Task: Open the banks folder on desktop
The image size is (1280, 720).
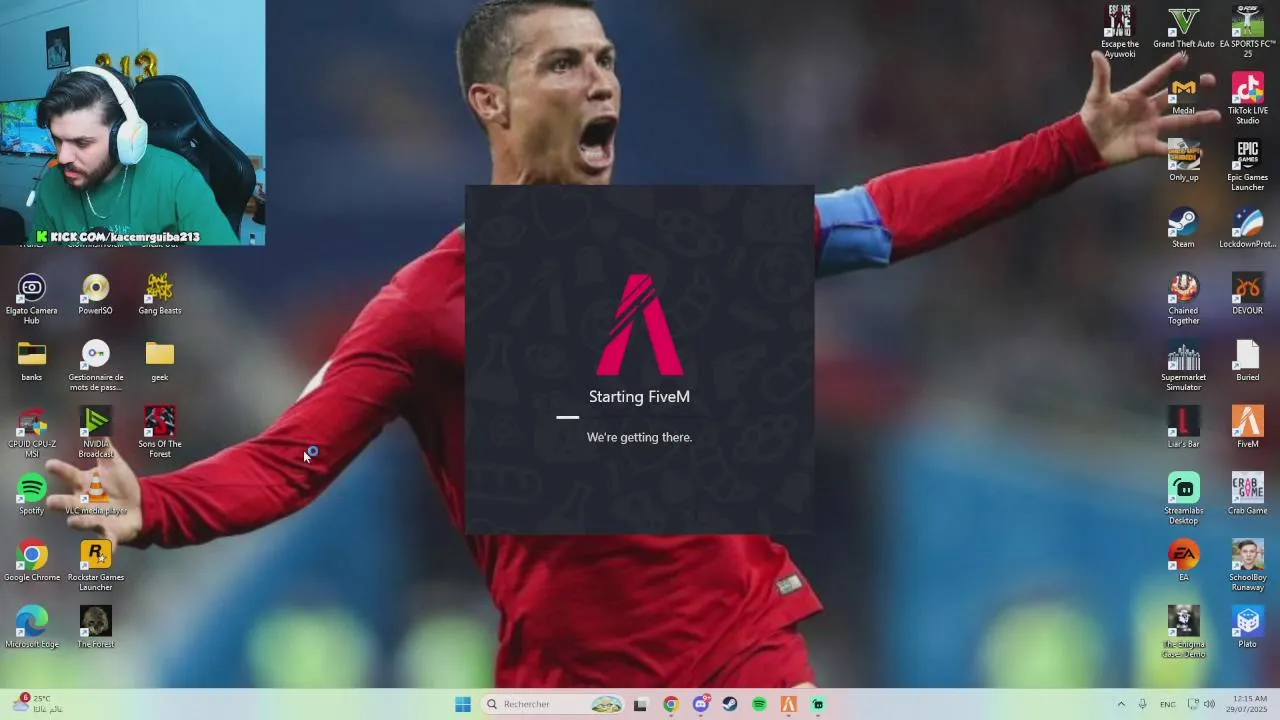Action: tap(32, 361)
